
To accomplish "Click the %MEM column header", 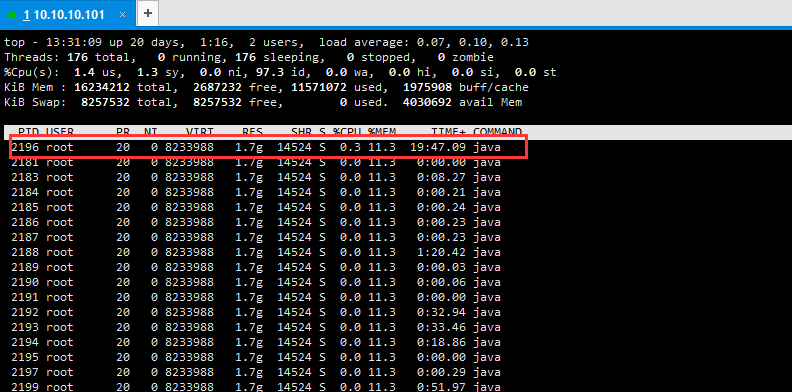I will coord(382,132).
